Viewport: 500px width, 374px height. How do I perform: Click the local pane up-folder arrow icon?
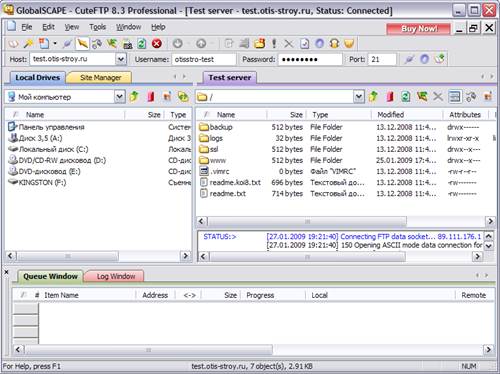134,97
